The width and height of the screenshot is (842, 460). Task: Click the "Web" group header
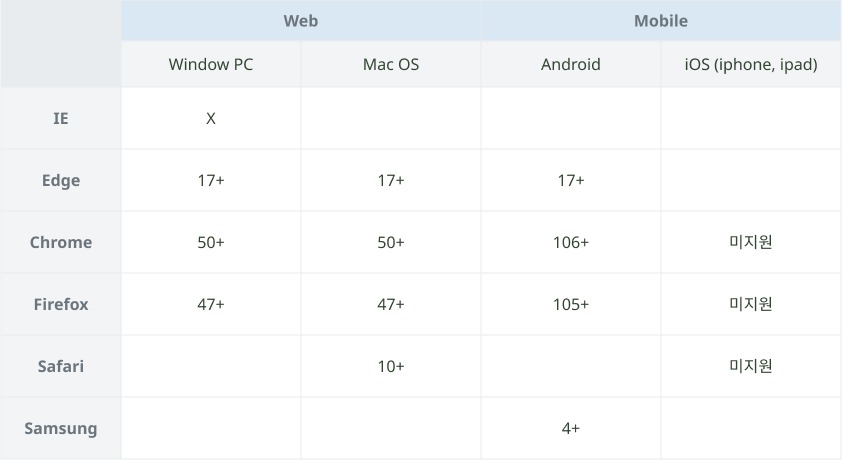(x=301, y=21)
